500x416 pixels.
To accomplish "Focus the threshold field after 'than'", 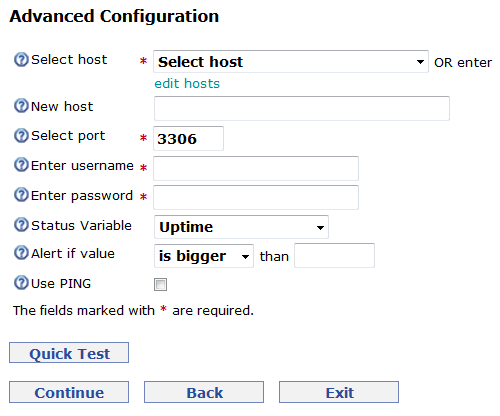I will tap(334, 256).
